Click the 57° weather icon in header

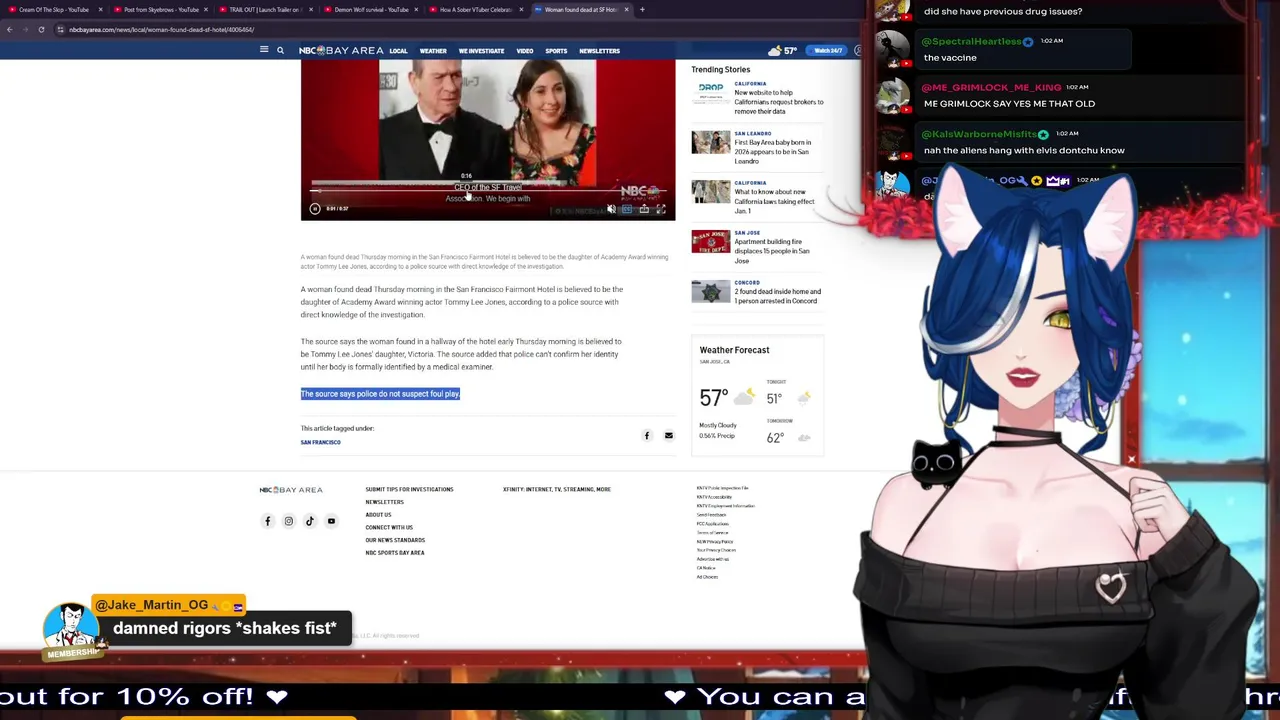tap(775, 50)
